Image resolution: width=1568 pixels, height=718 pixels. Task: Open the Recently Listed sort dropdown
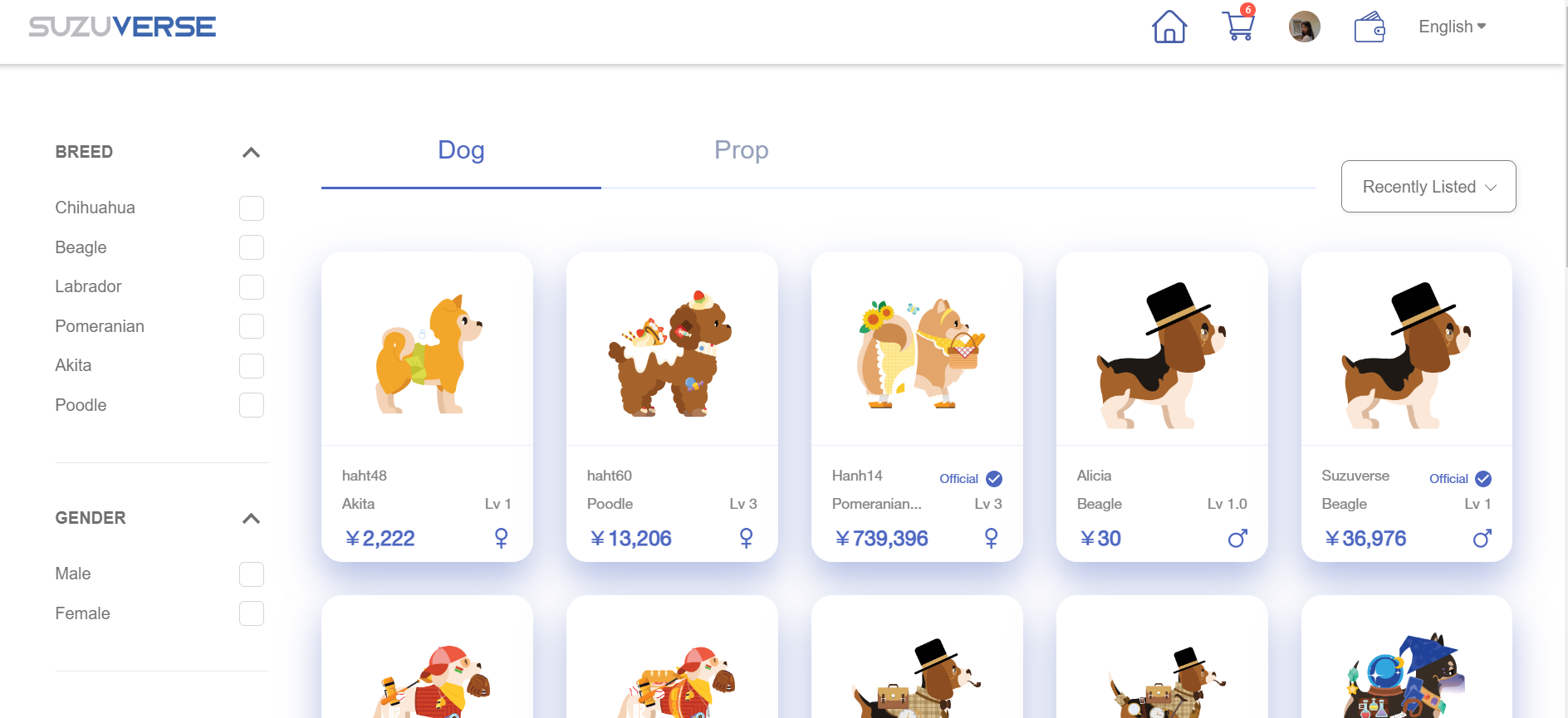click(x=1428, y=187)
